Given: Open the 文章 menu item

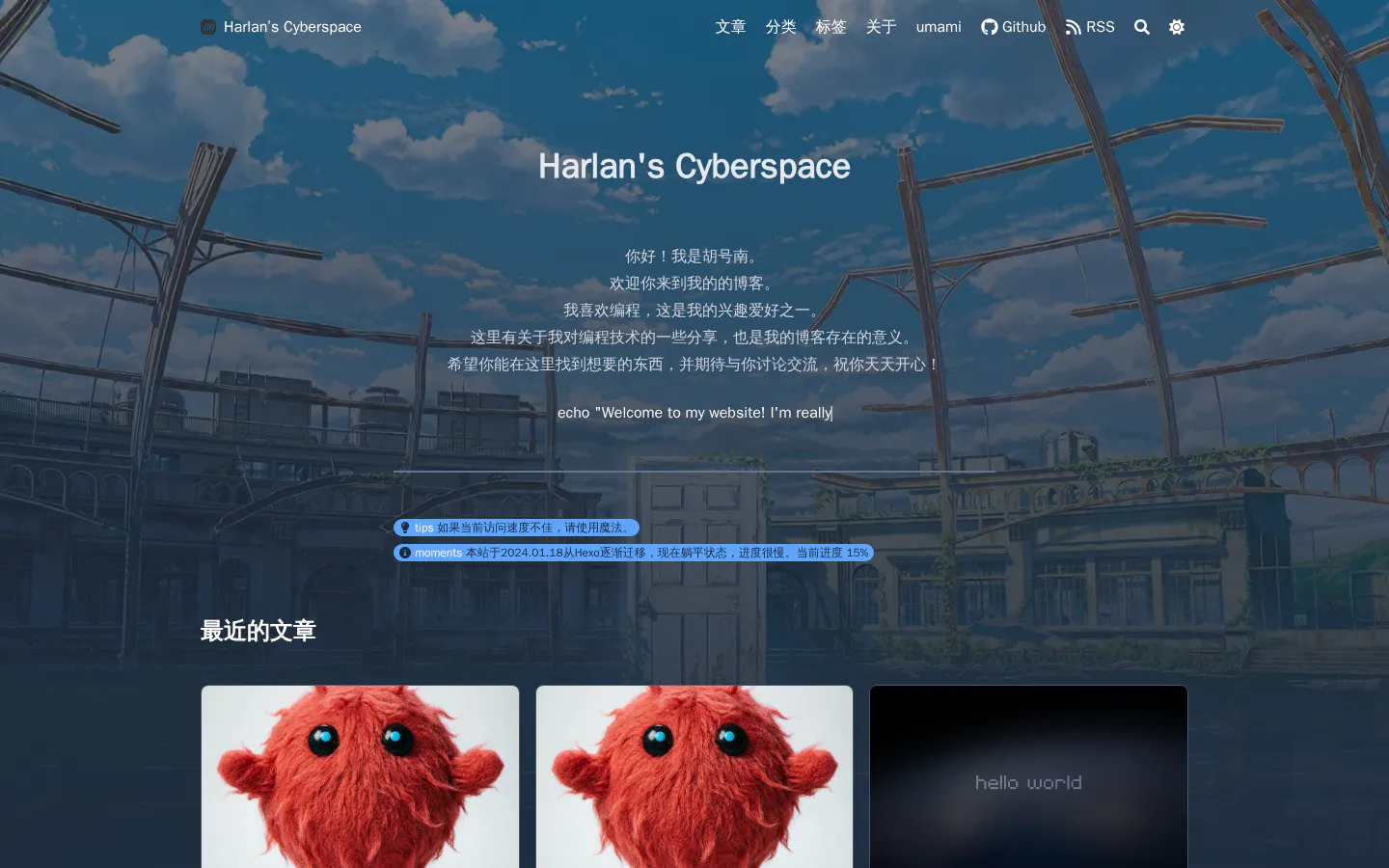Looking at the screenshot, I should 730,27.
